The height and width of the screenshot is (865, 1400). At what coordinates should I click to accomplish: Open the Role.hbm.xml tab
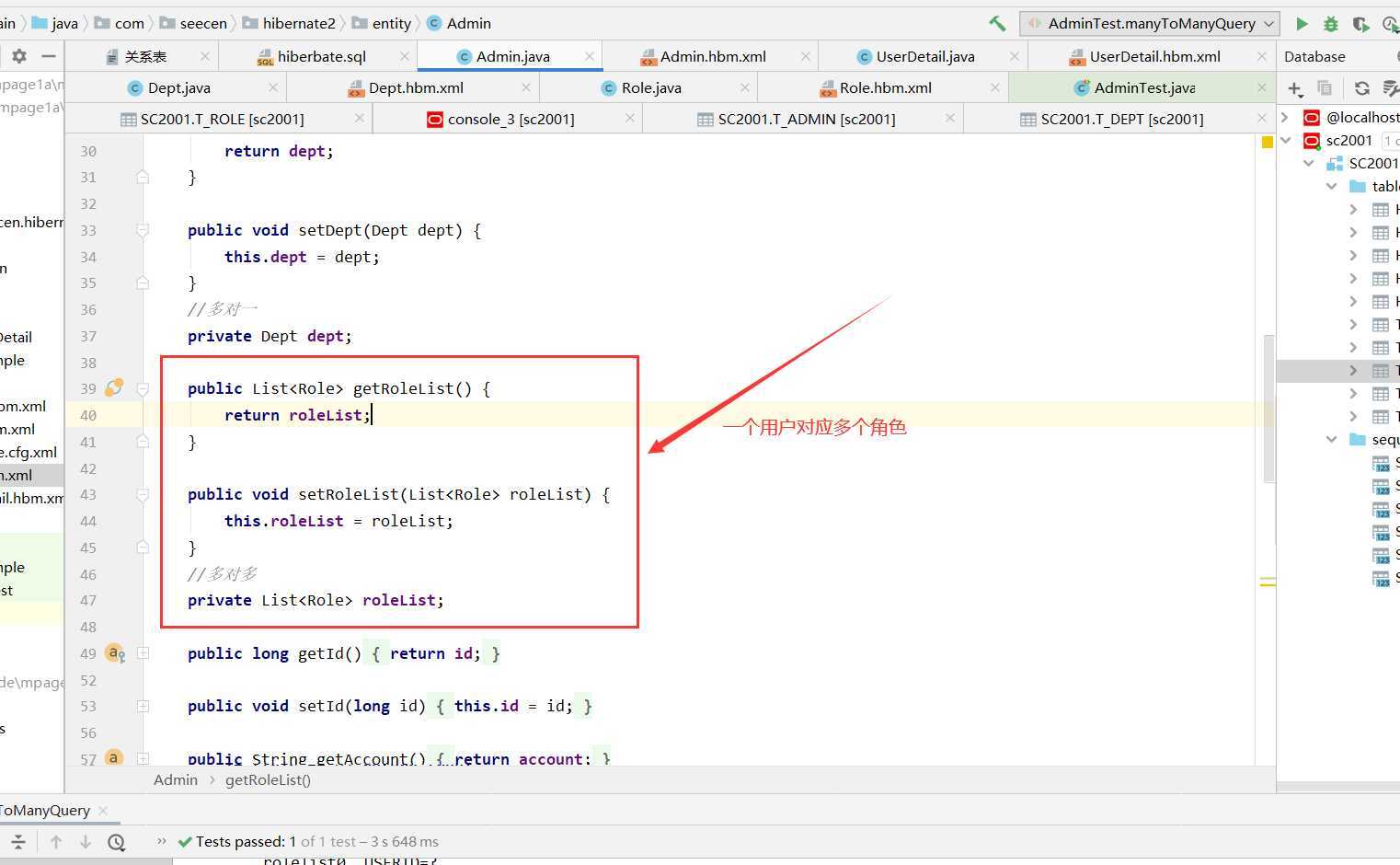885,87
